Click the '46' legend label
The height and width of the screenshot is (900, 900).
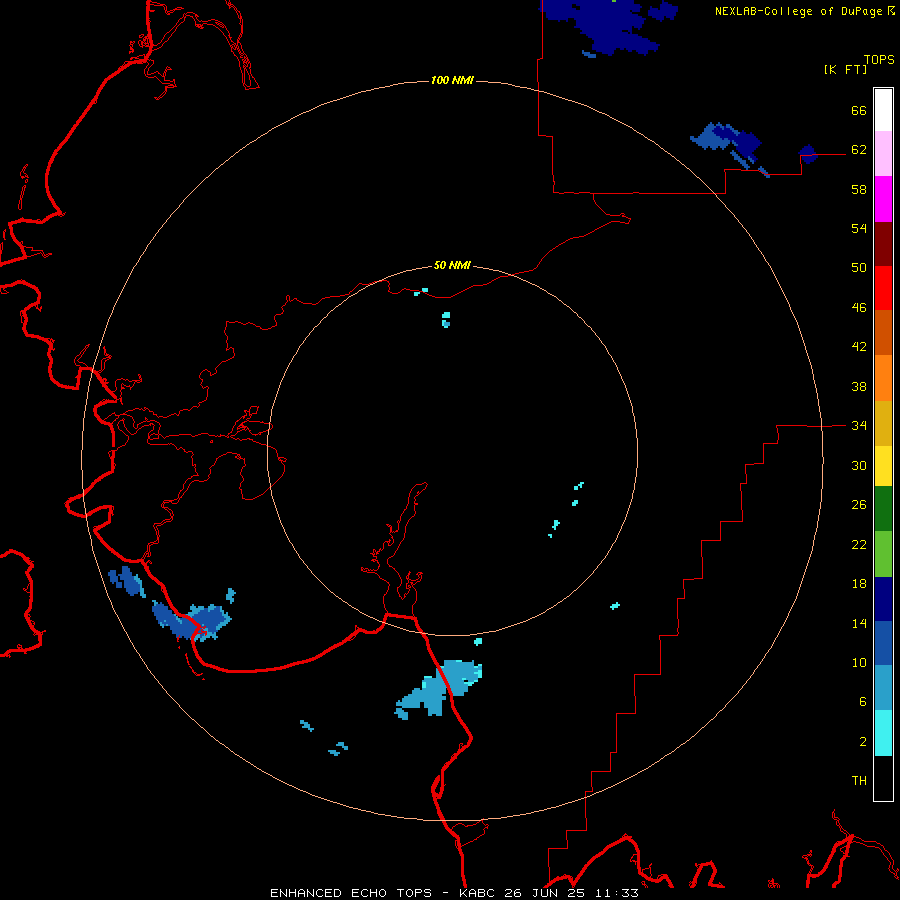point(859,307)
